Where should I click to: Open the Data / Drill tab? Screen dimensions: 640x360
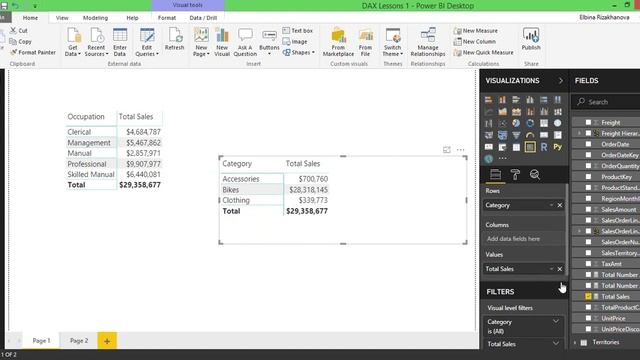(x=203, y=18)
